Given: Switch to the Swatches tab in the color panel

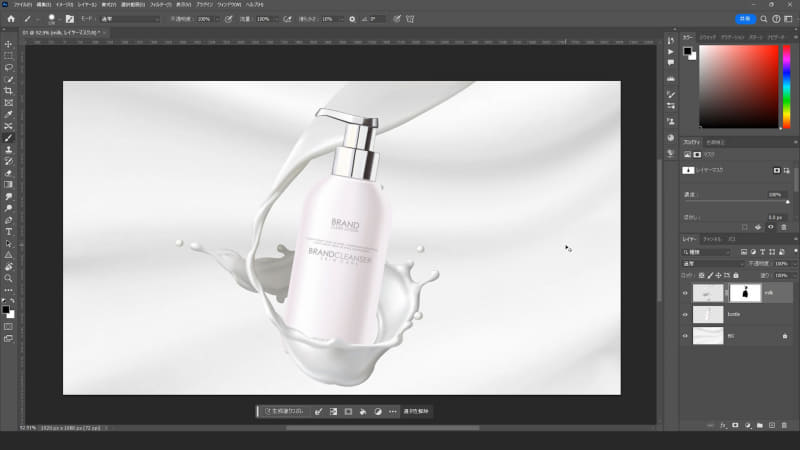Looking at the screenshot, I should (708, 37).
